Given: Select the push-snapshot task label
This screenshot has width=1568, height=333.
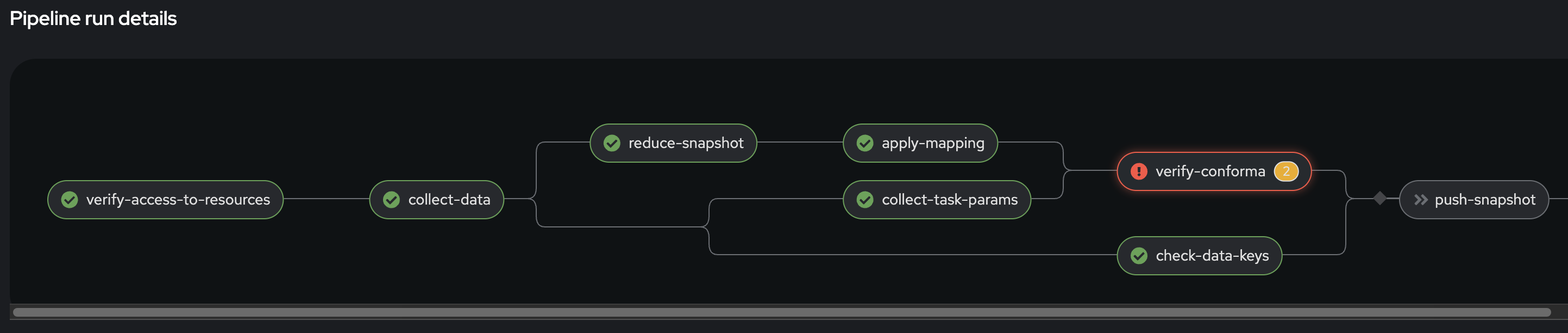Looking at the screenshot, I should pyautogui.click(x=1485, y=200).
